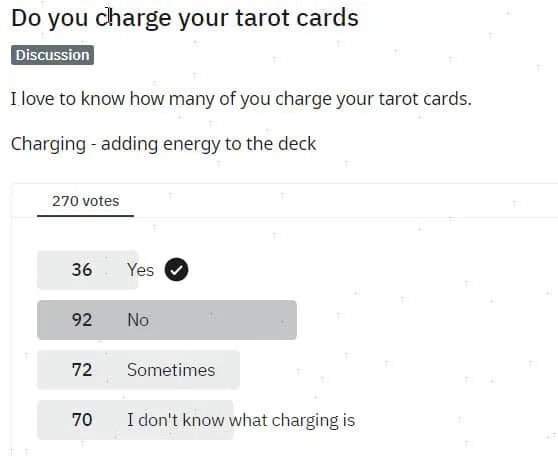Select the 270 votes tab
This screenshot has width=558, height=456.
click(x=85, y=201)
